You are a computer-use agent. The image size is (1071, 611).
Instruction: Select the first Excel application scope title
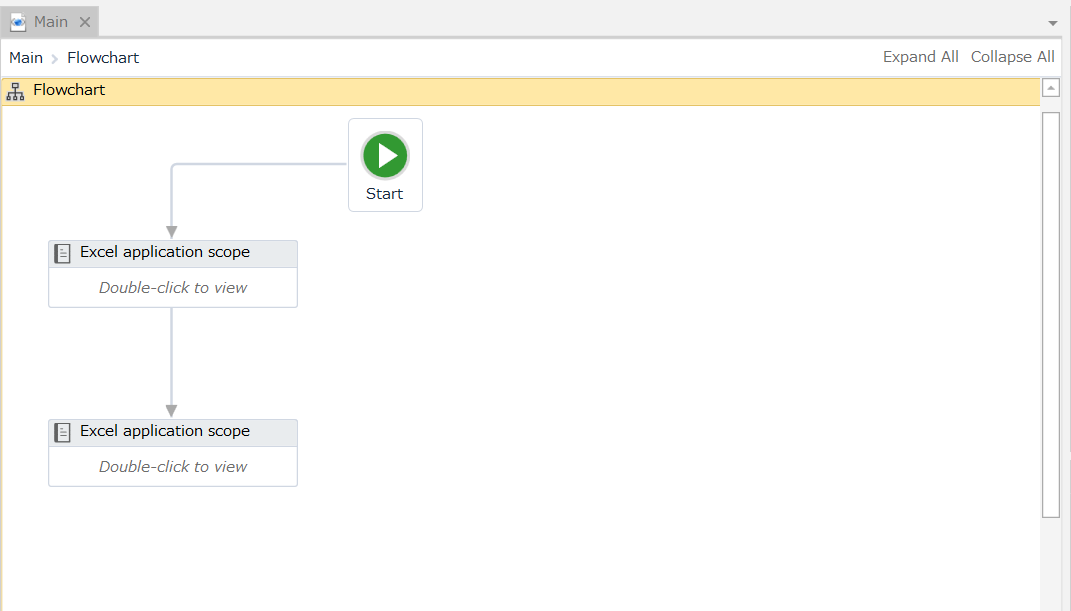point(165,252)
